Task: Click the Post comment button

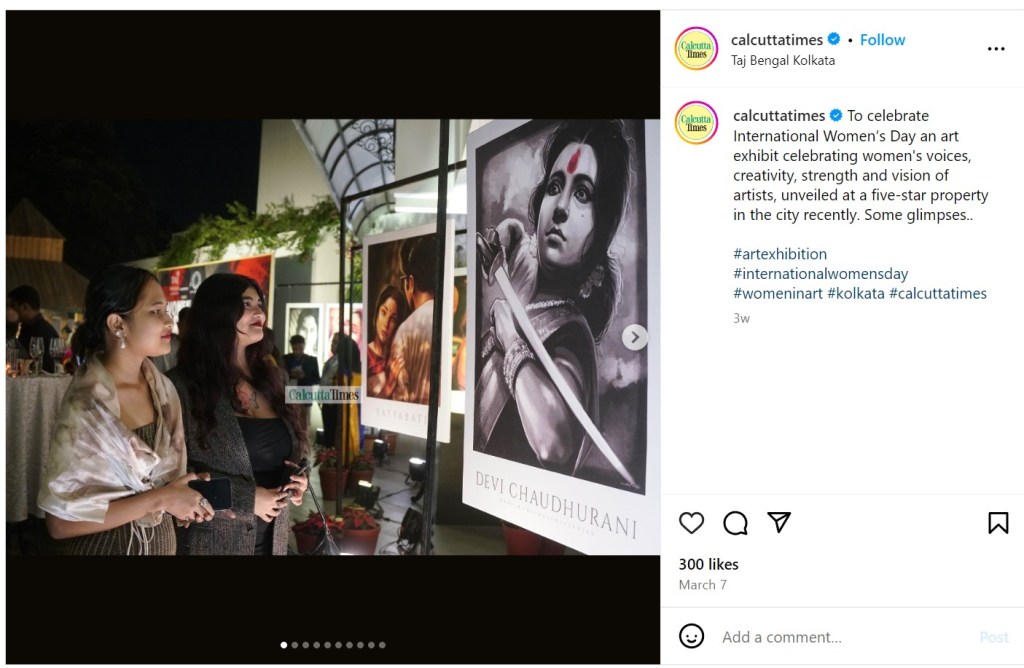Action: [x=993, y=637]
